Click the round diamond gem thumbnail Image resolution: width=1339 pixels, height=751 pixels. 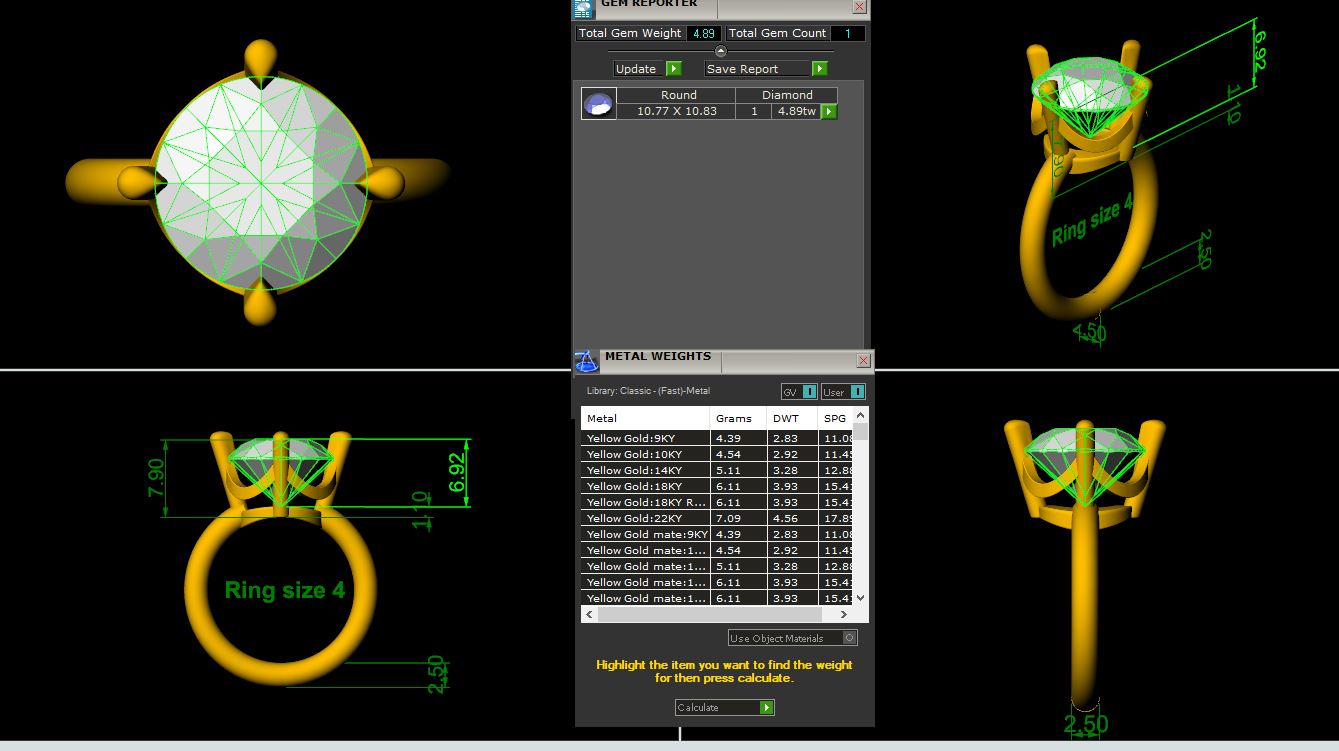click(598, 104)
